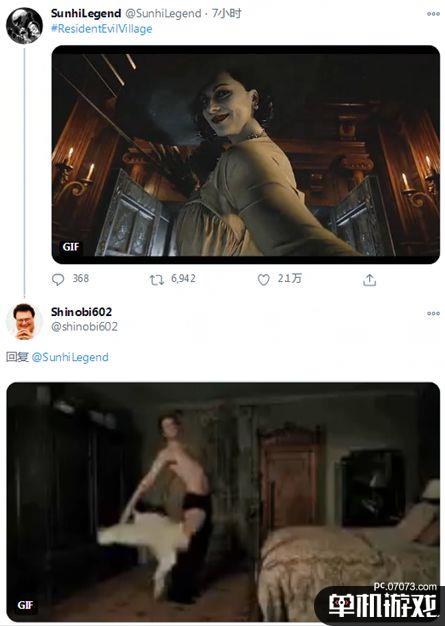Like the tweet with heart icon

coord(263,279)
